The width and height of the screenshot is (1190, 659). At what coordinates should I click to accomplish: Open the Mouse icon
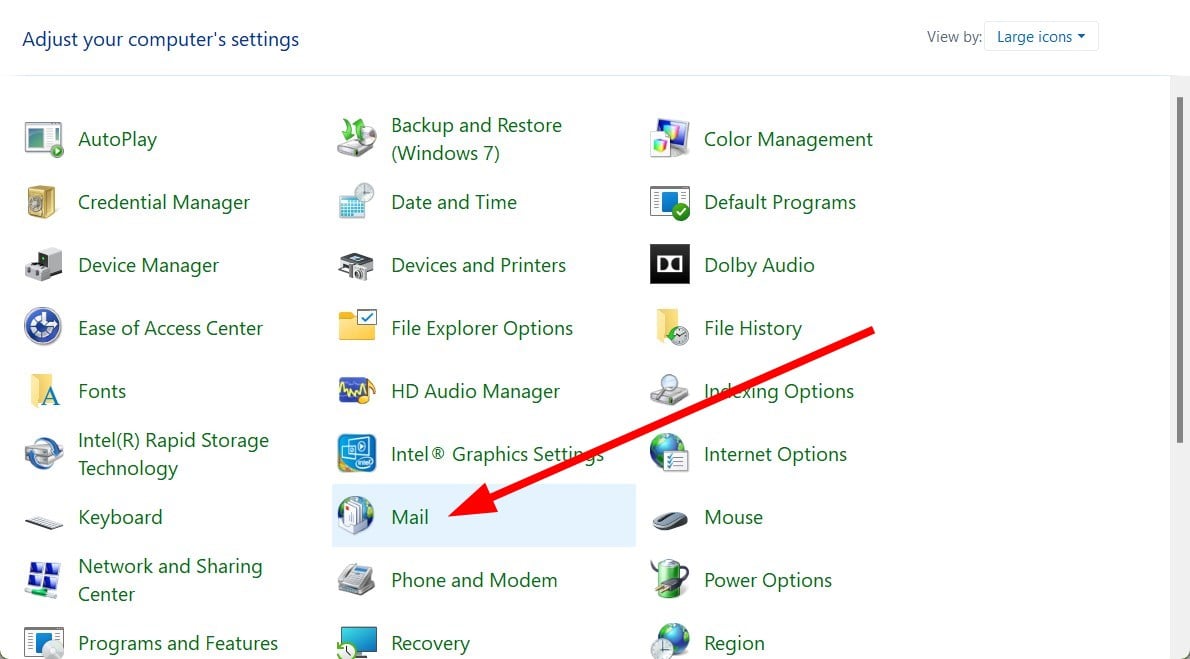[x=669, y=519]
